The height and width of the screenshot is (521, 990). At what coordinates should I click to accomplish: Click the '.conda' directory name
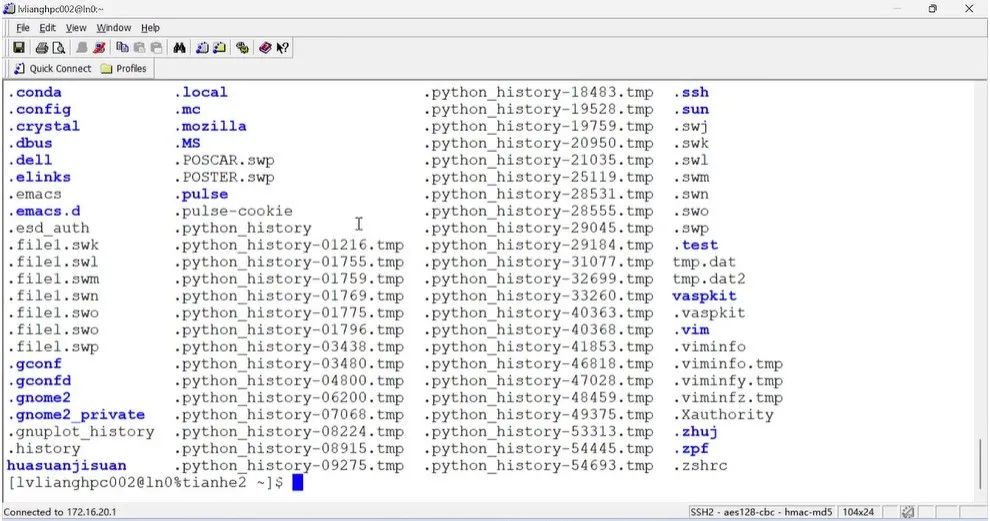[35, 92]
